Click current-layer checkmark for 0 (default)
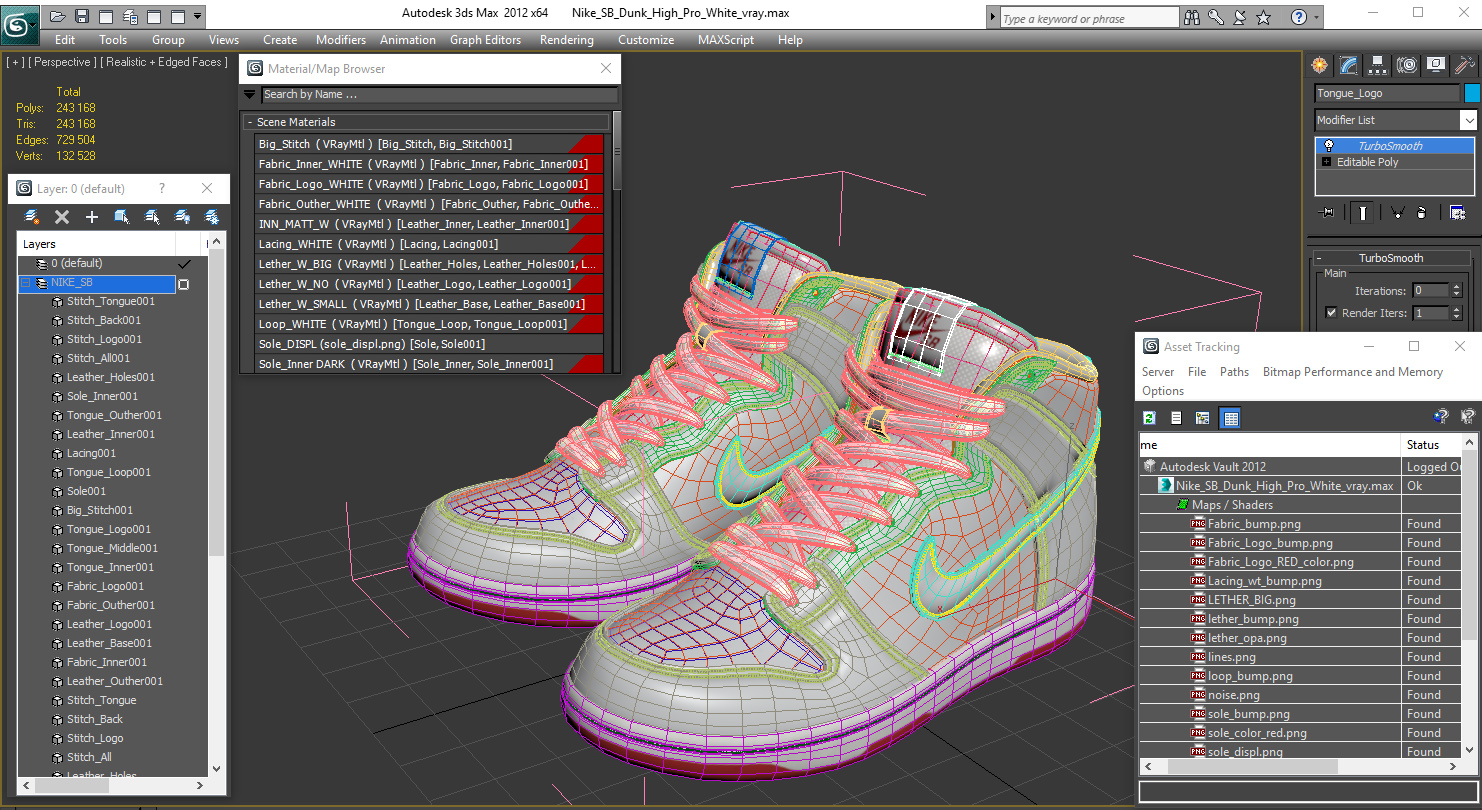 coord(184,264)
